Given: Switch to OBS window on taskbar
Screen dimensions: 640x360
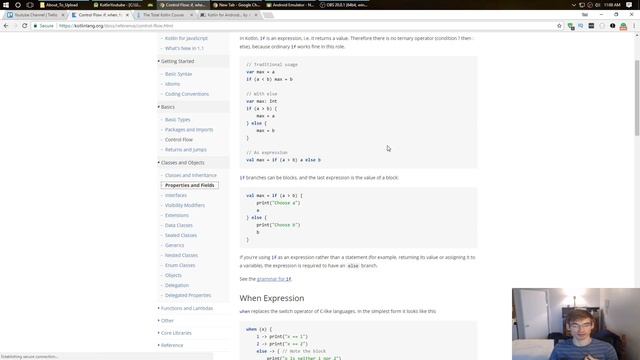Looking at the screenshot, I should (344, 5).
